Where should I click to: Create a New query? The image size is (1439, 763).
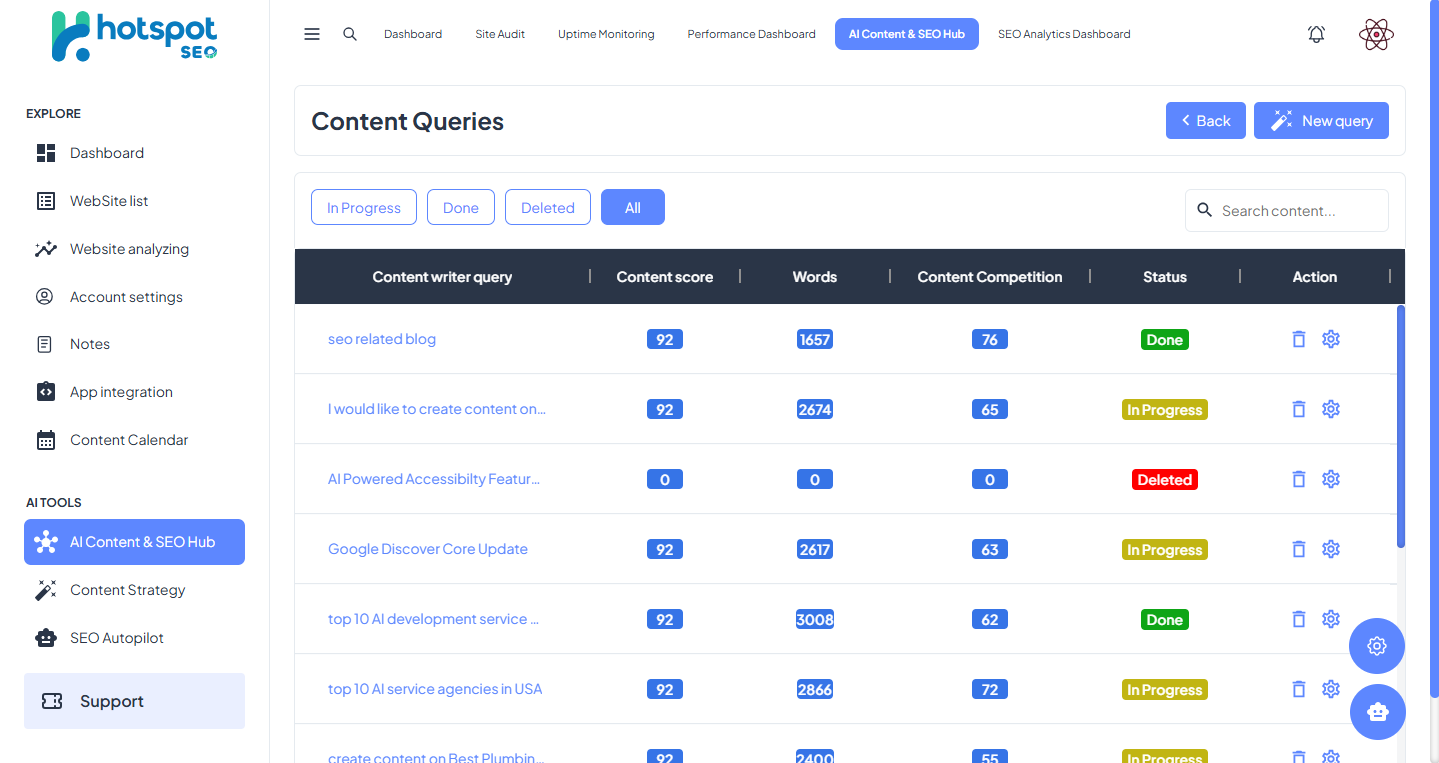[1321, 121]
